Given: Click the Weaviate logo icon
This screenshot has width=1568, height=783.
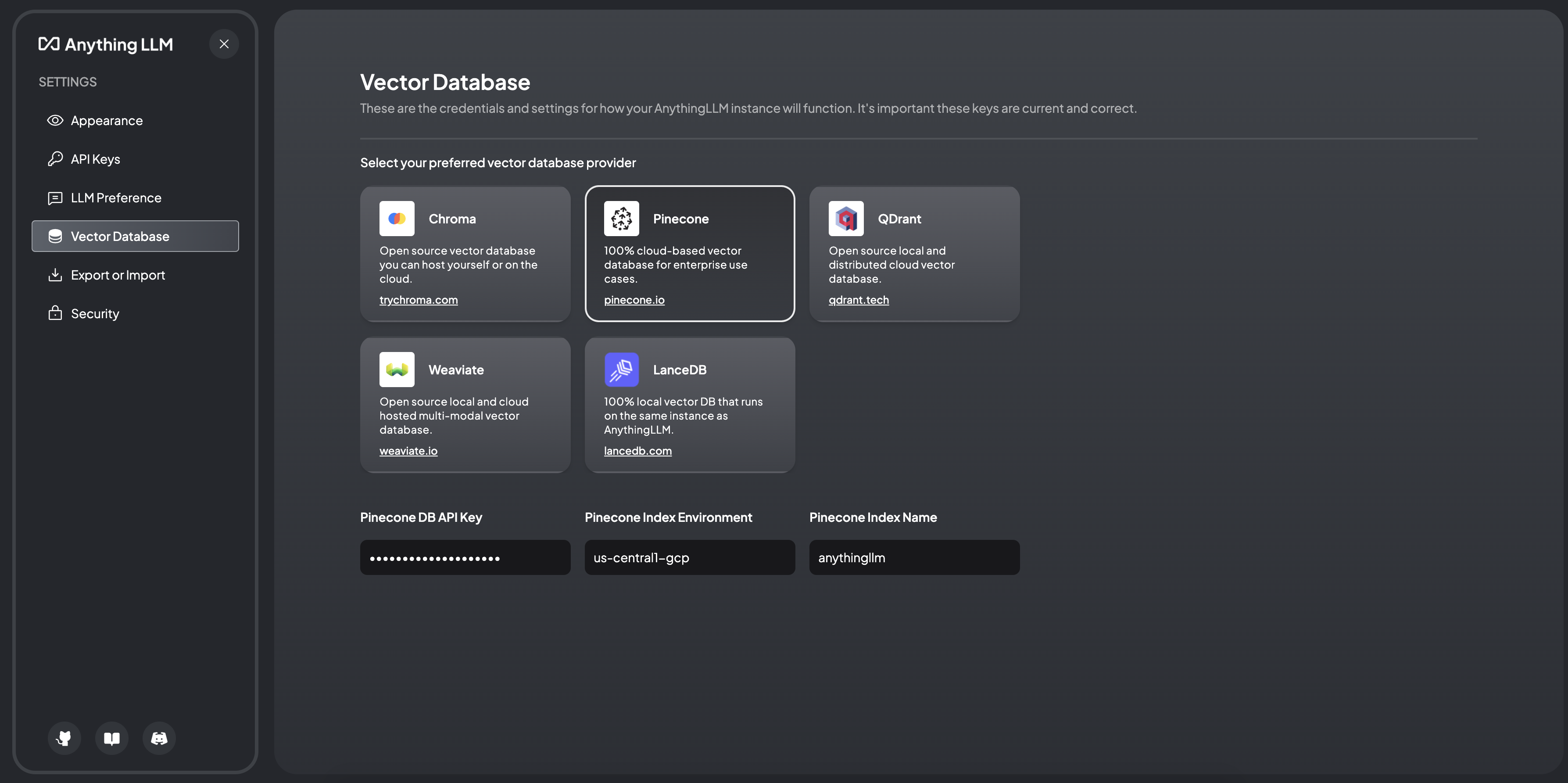Looking at the screenshot, I should (x=397, y=370).
